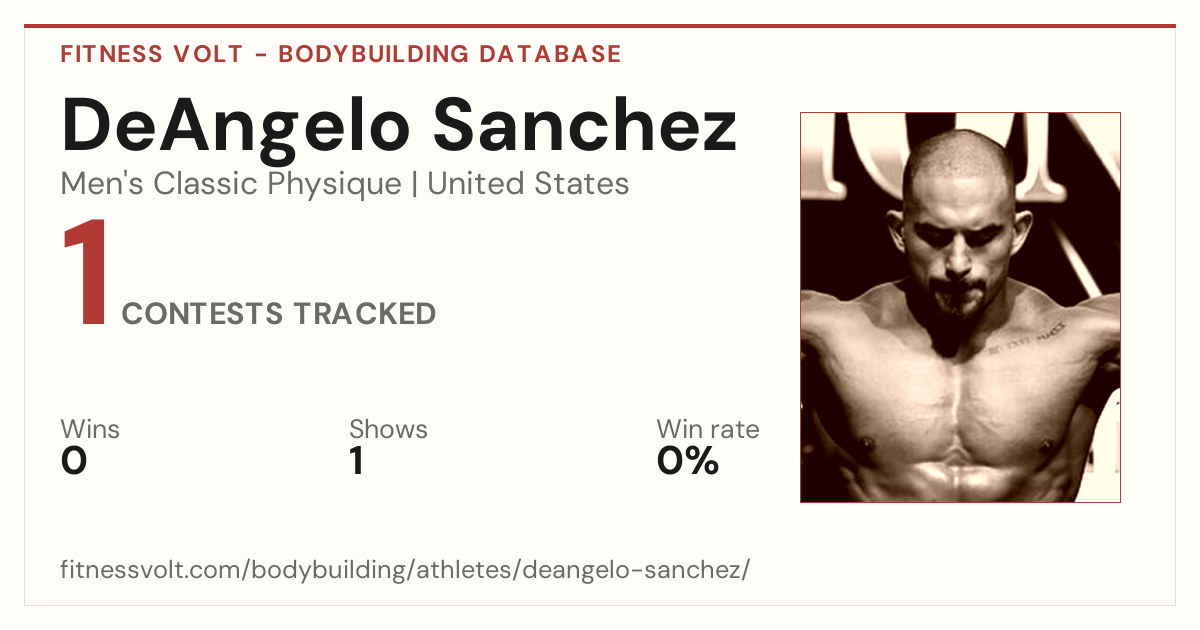This screenshot has width=1200, height=630.
Task: Click the United States country label
Action: click(x=528, y=184)
